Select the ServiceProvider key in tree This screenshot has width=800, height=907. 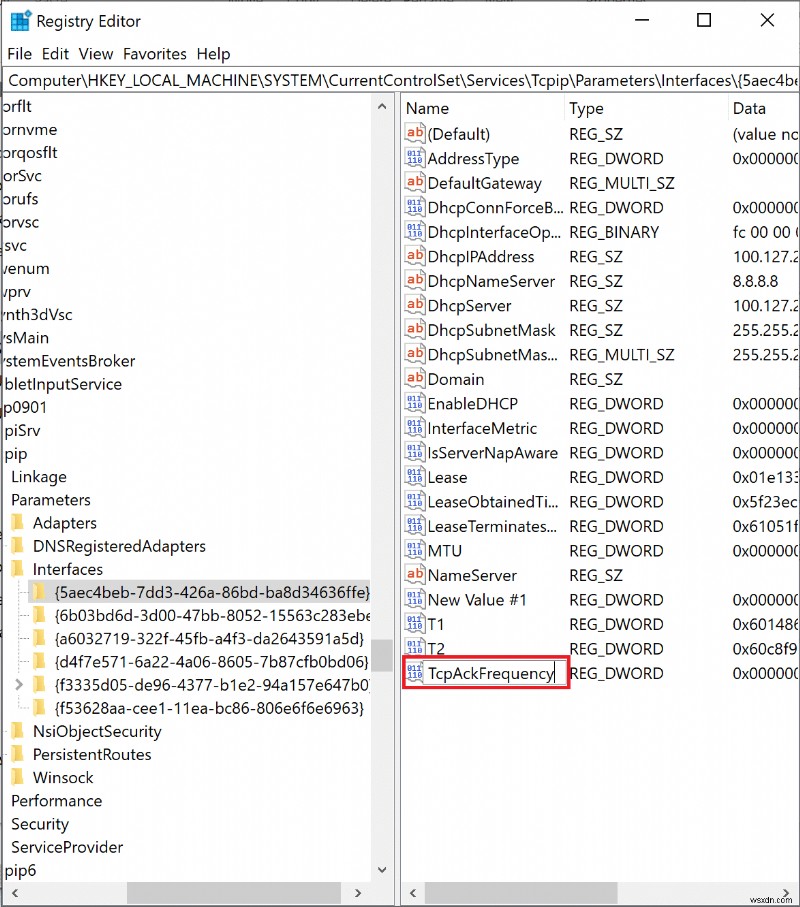coord(67,847)
